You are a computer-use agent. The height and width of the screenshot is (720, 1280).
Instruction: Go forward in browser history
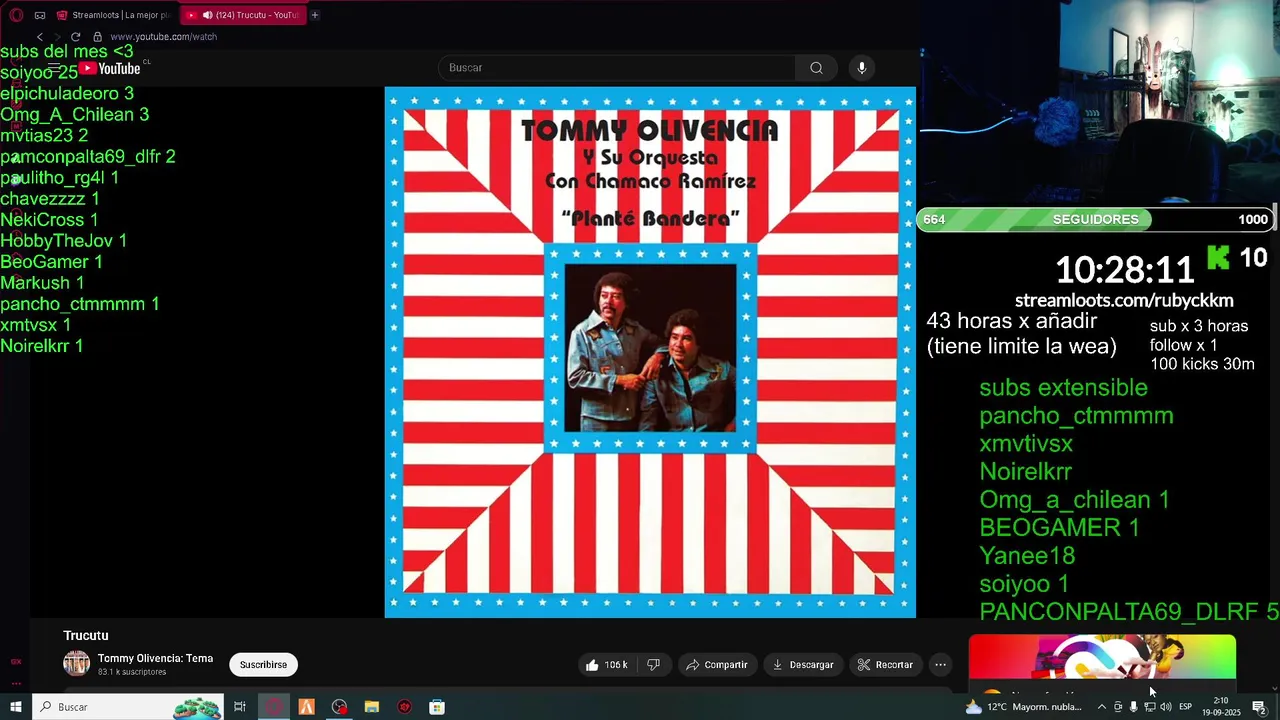57,37
